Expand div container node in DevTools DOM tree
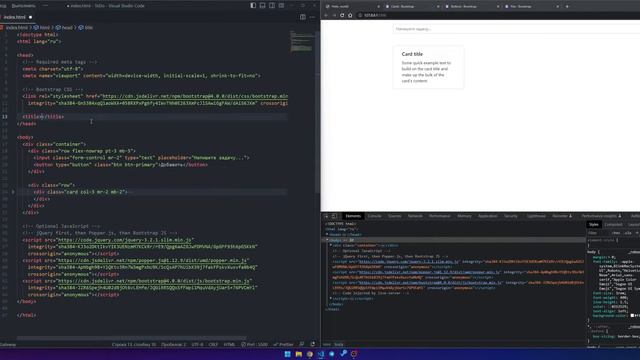This screenshot has height=360, width=640. (x=331, y=245)
